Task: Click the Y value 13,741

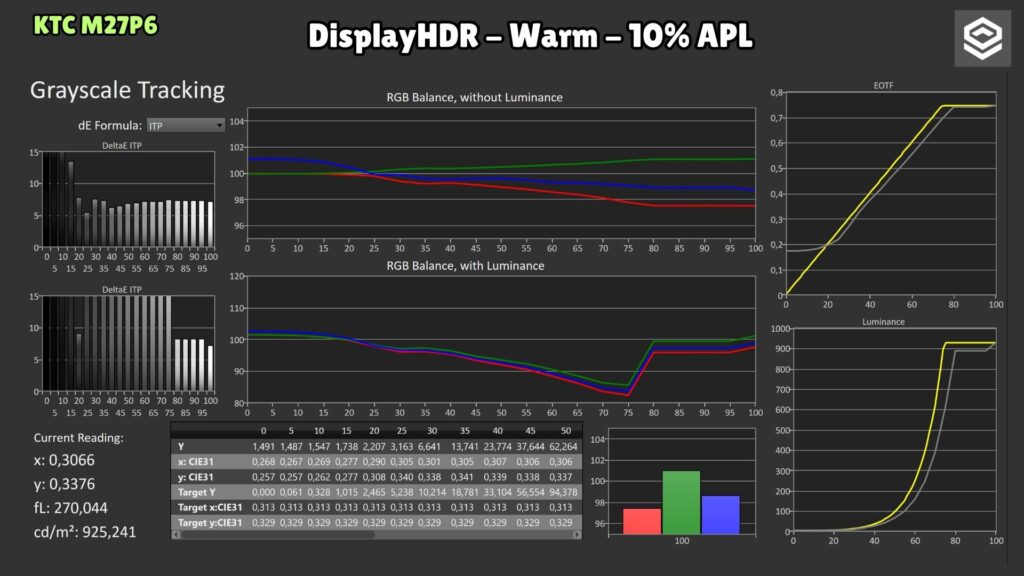Action: pyautogui.click(x=464, y=447)
